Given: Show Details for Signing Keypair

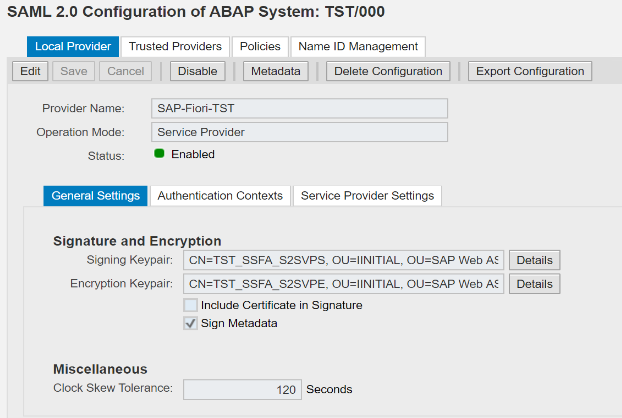Looking at the screenshot, I should pyautogui.click(x=535, y=260).
